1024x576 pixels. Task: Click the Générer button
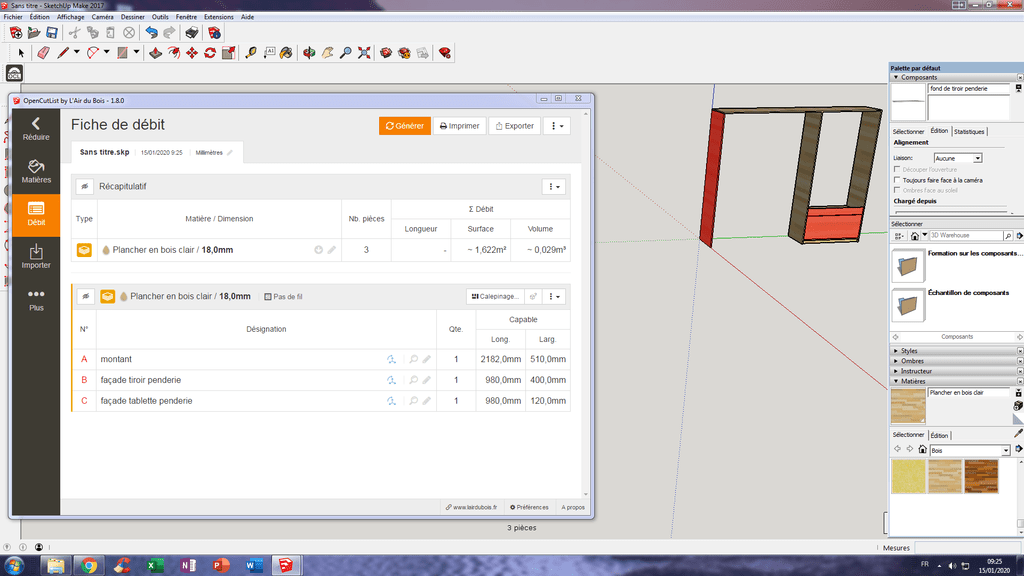[x=405, y=126]
